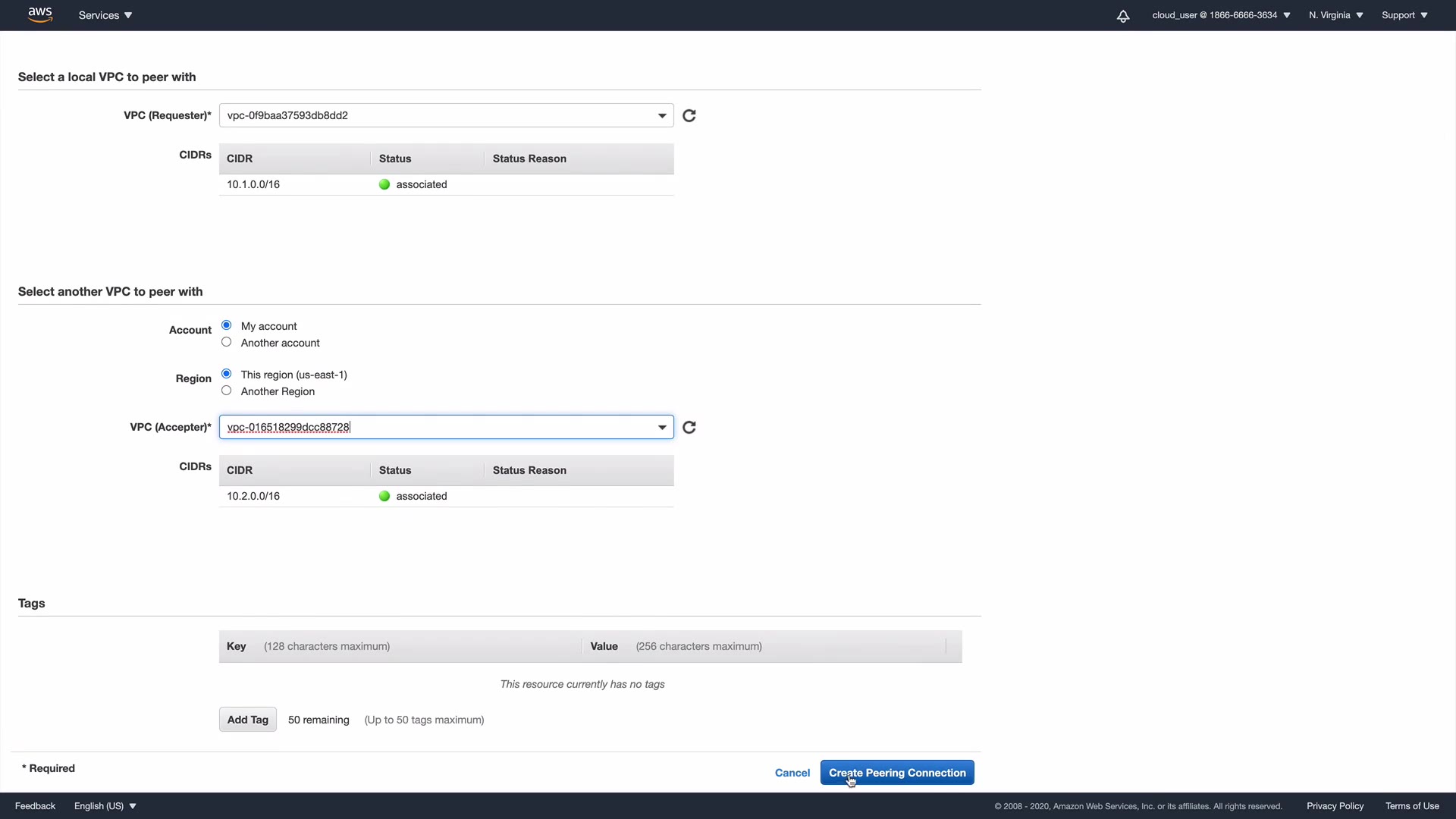
Task: Choose This region (us-east-1) option
Action: tap(226, 374)
